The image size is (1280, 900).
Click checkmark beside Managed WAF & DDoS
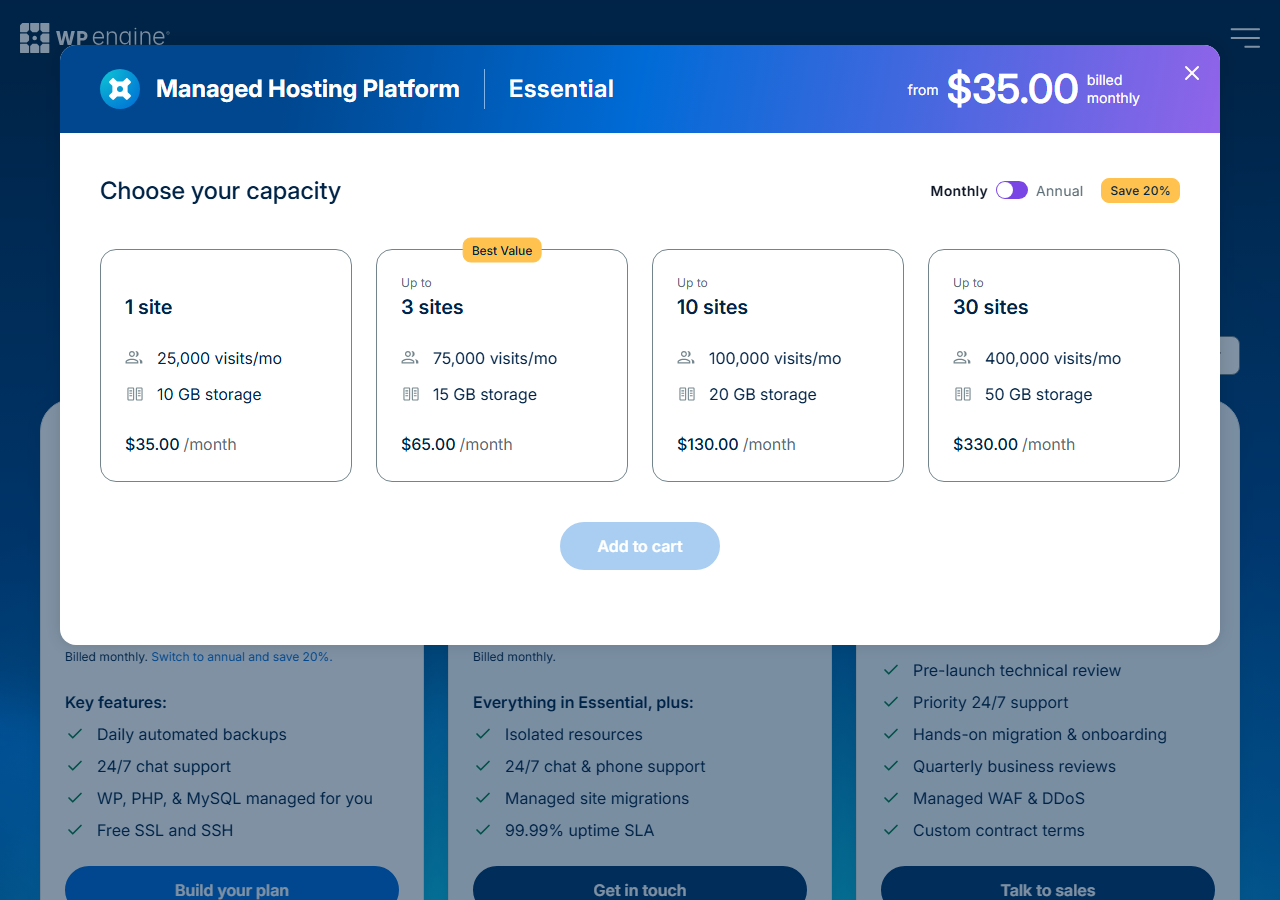890,798
